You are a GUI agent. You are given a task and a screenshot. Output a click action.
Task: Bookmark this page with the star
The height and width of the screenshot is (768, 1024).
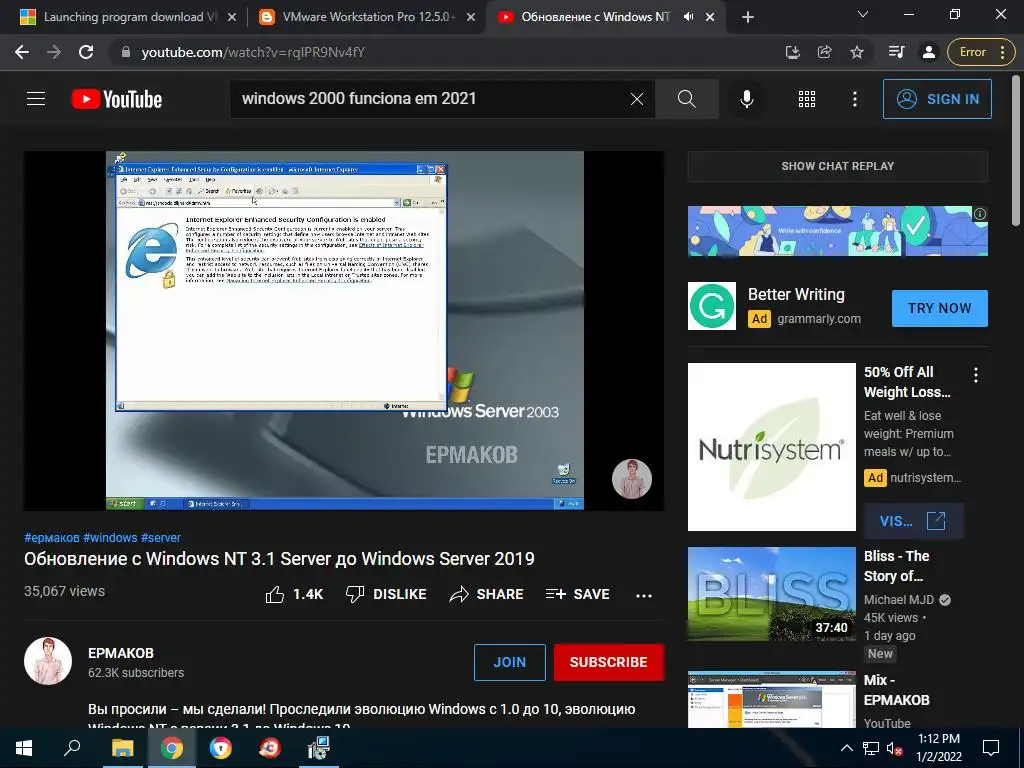point(857,52)
